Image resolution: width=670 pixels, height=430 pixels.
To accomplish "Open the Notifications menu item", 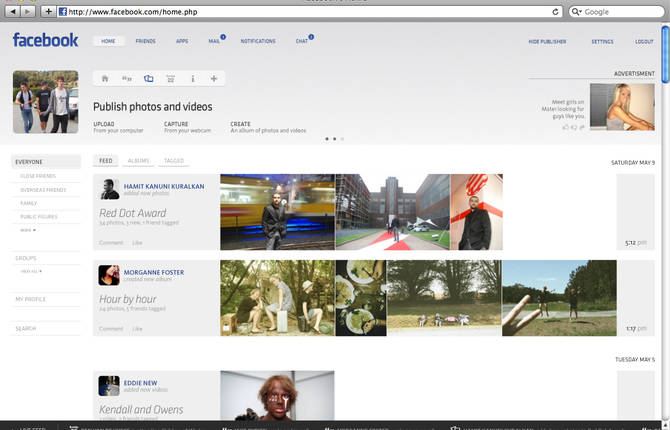I will pos(258,41).
